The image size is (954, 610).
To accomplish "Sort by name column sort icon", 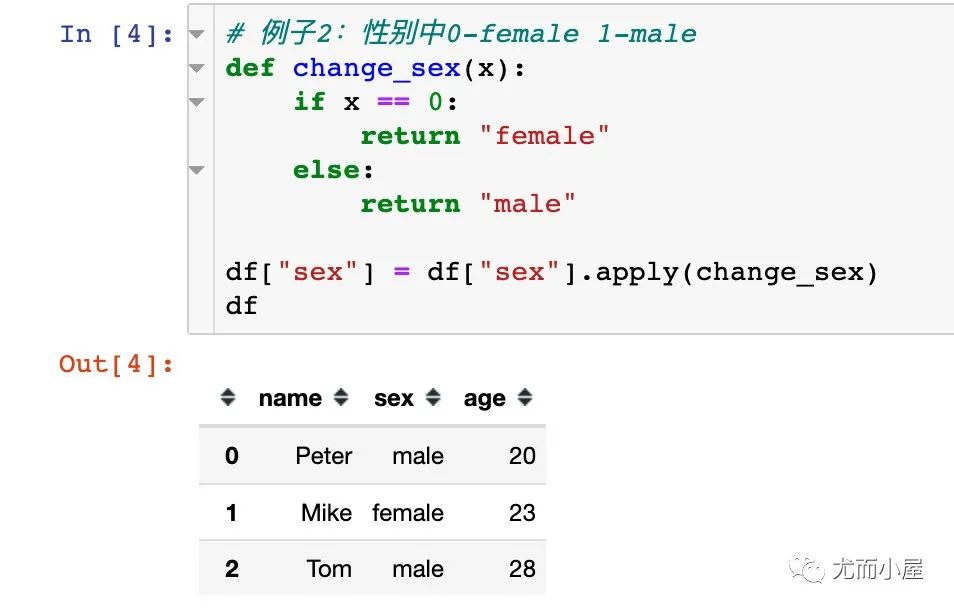I will (341, 397).
